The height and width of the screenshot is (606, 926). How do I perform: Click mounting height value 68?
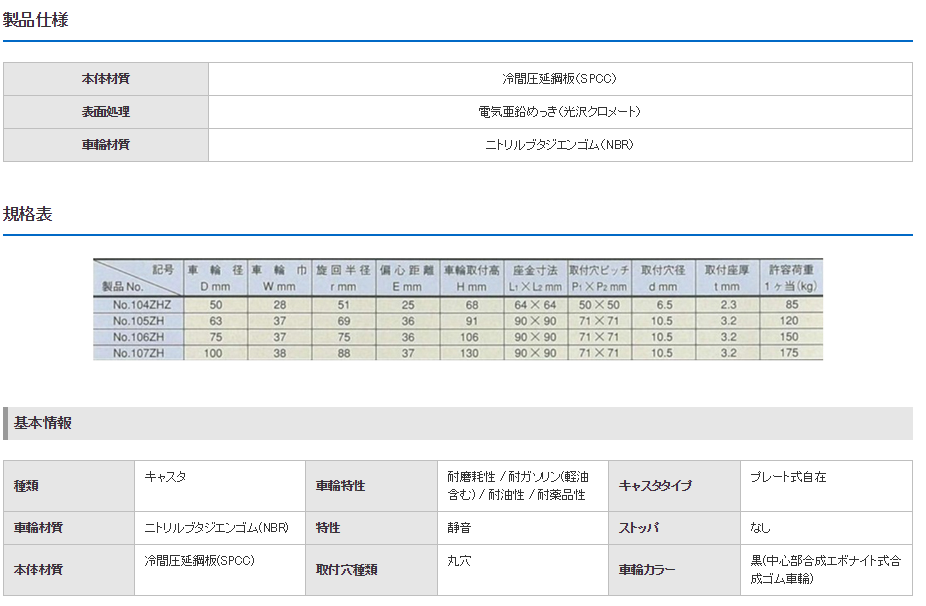pyautogui.click(x=472, y=305)
